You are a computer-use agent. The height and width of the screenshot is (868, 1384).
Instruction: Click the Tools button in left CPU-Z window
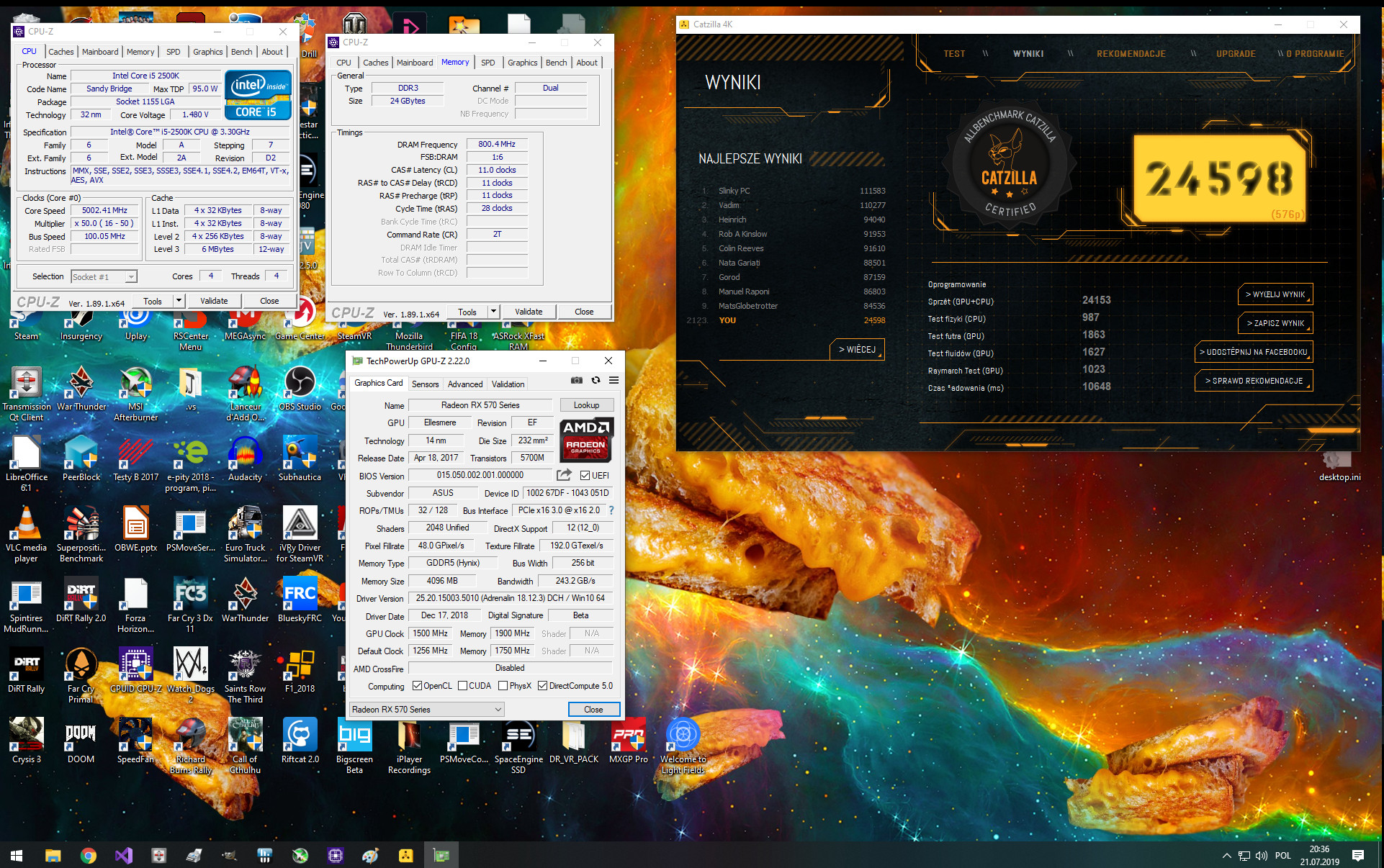click(153, 301)
